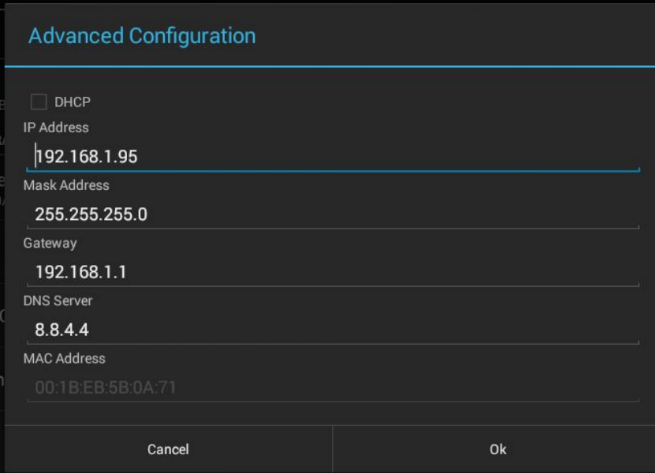Select the Gateway field showing 192.168.1.1
This screenshot has height=473, width=655.
pyautogui.click(x=330, y=272)
